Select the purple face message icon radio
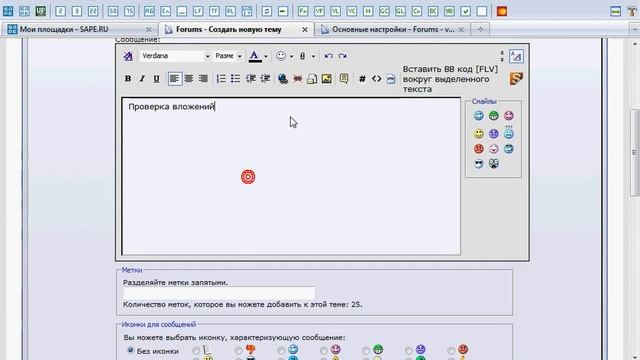 (408, 351)
